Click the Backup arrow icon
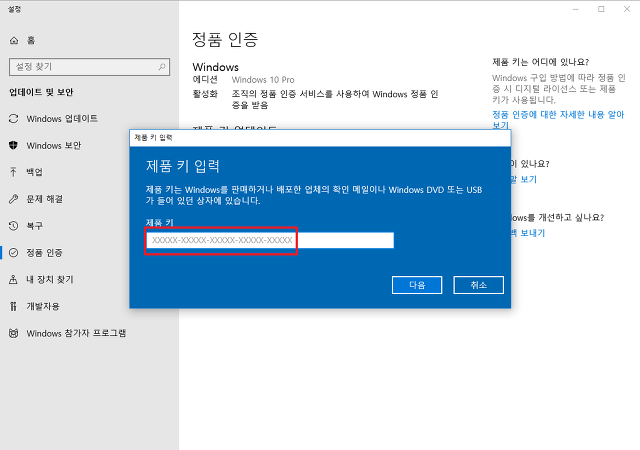 pyautogui.click(x=13, y=172)
